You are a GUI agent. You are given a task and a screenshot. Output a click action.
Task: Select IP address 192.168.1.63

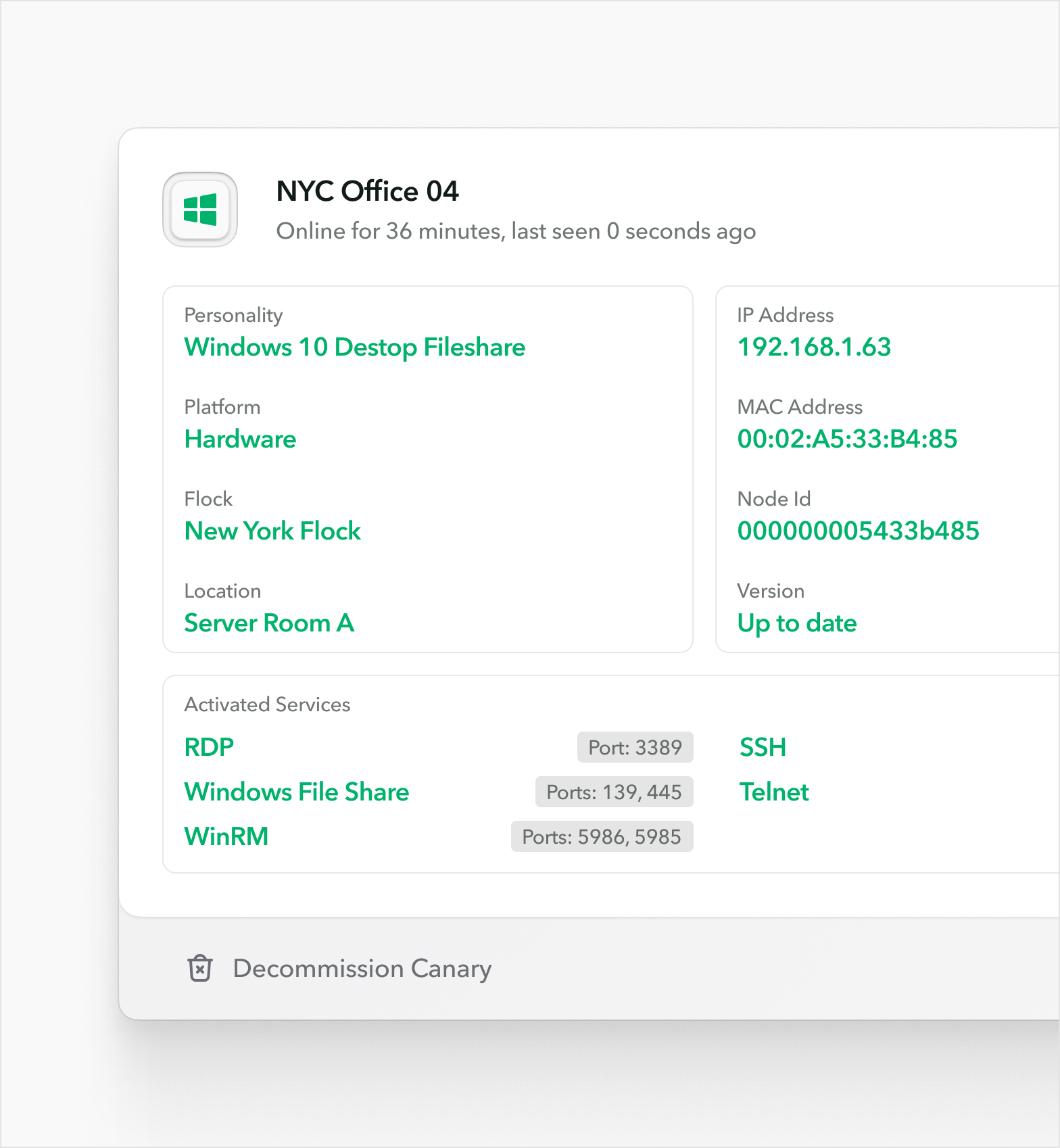click(815, 348)
